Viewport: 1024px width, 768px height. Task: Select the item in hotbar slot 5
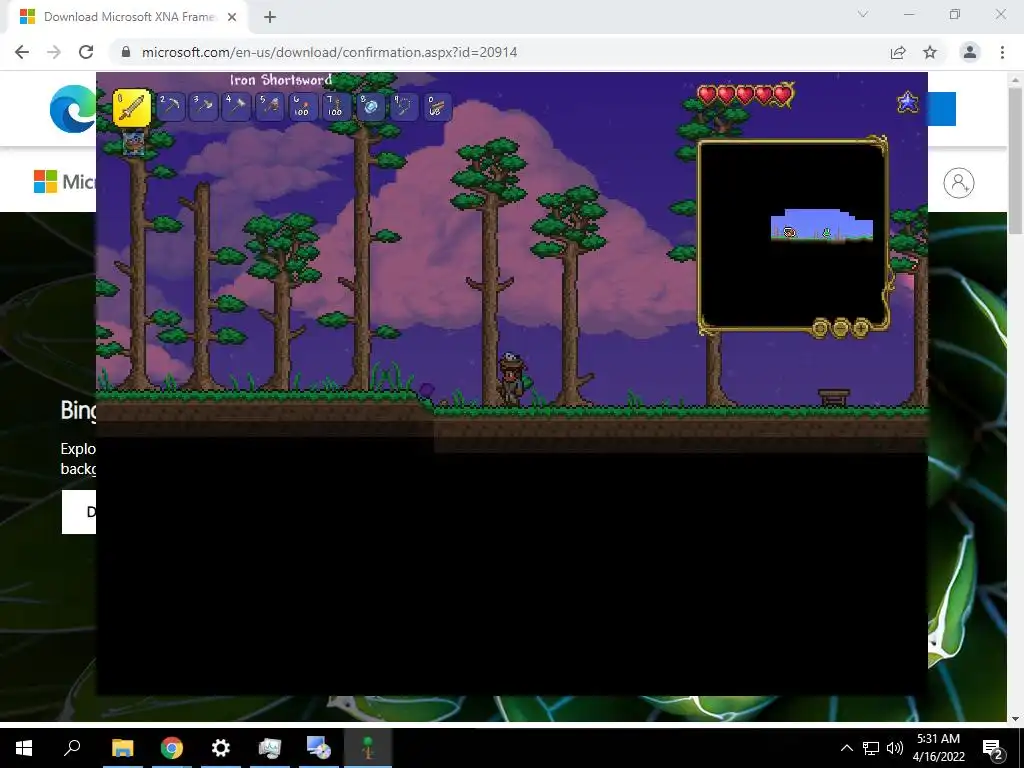tap(270, 106)
